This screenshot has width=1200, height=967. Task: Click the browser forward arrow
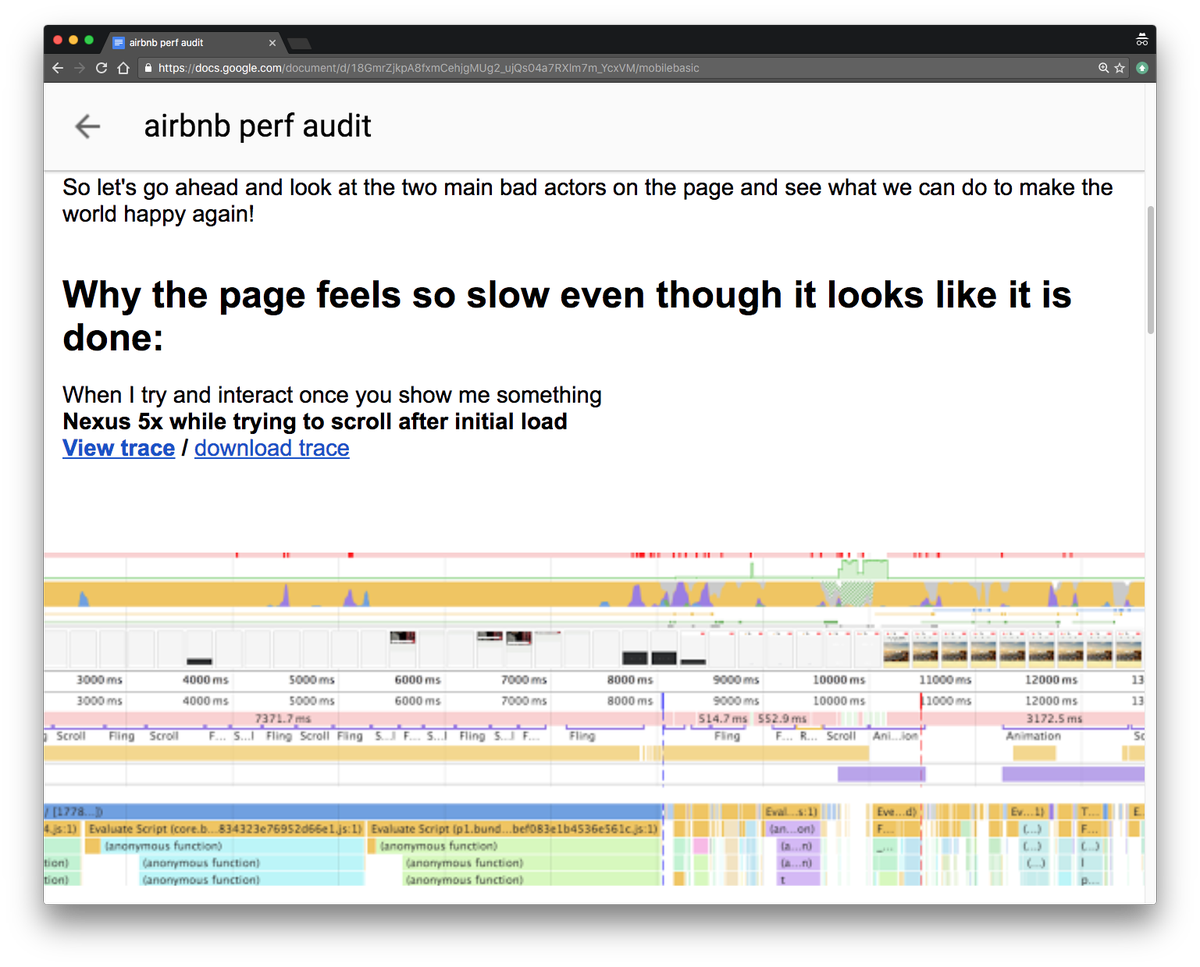pos(80,68)
